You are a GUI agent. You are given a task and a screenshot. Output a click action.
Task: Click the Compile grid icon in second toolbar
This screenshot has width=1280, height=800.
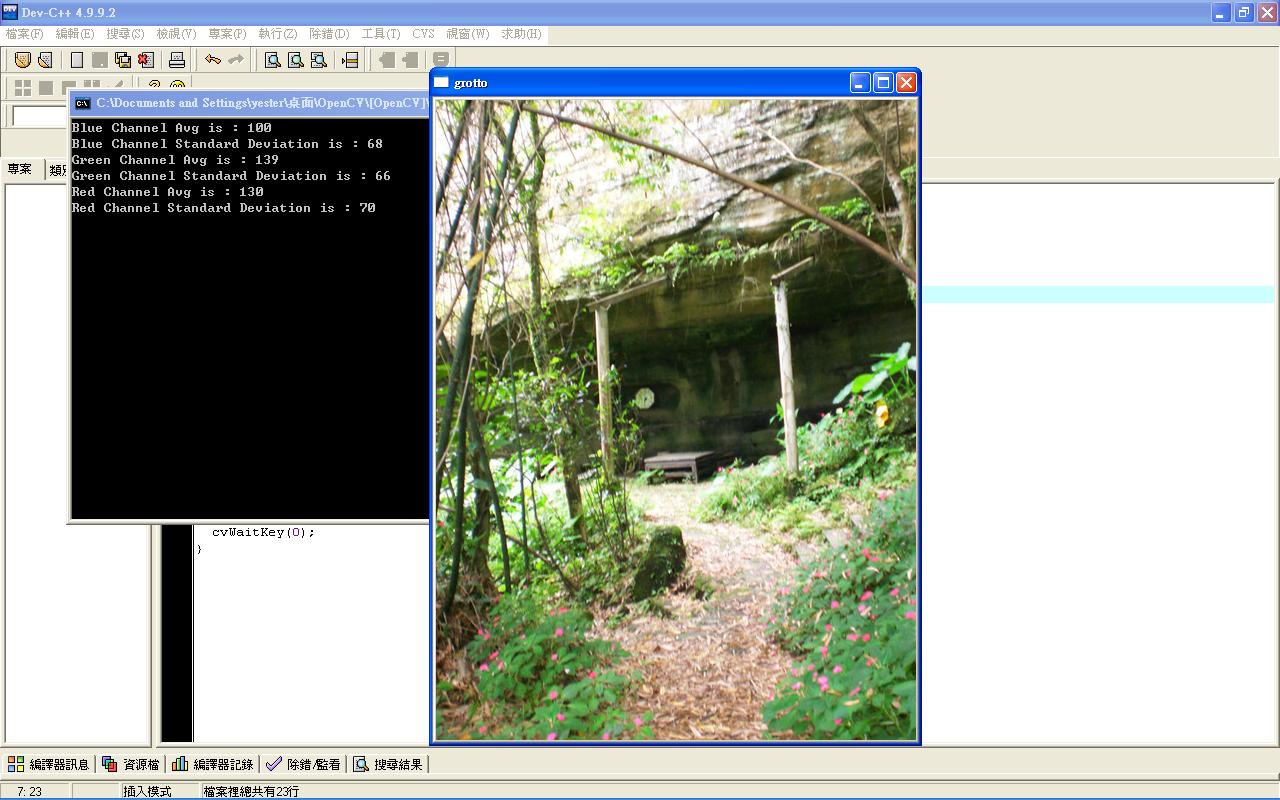pos(22,88)
